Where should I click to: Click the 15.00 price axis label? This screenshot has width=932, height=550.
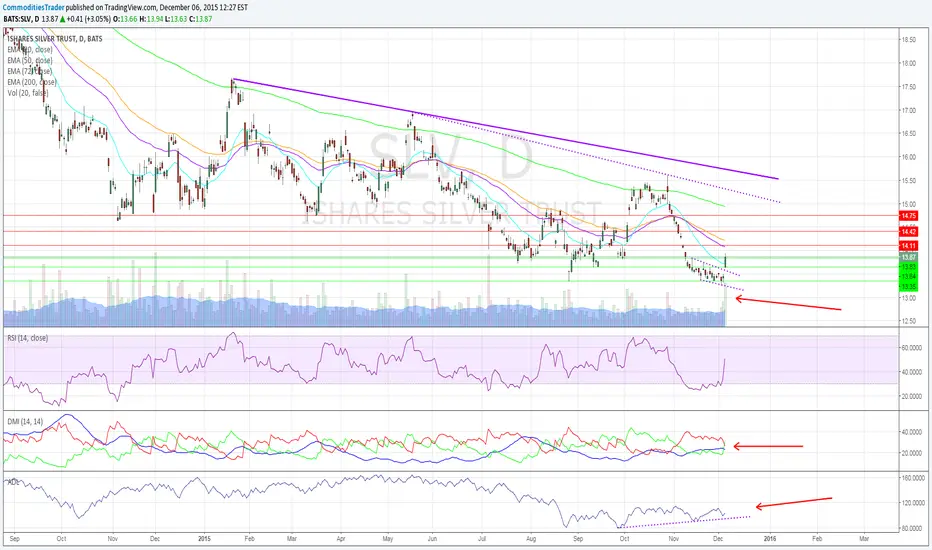tap(909, 204)
